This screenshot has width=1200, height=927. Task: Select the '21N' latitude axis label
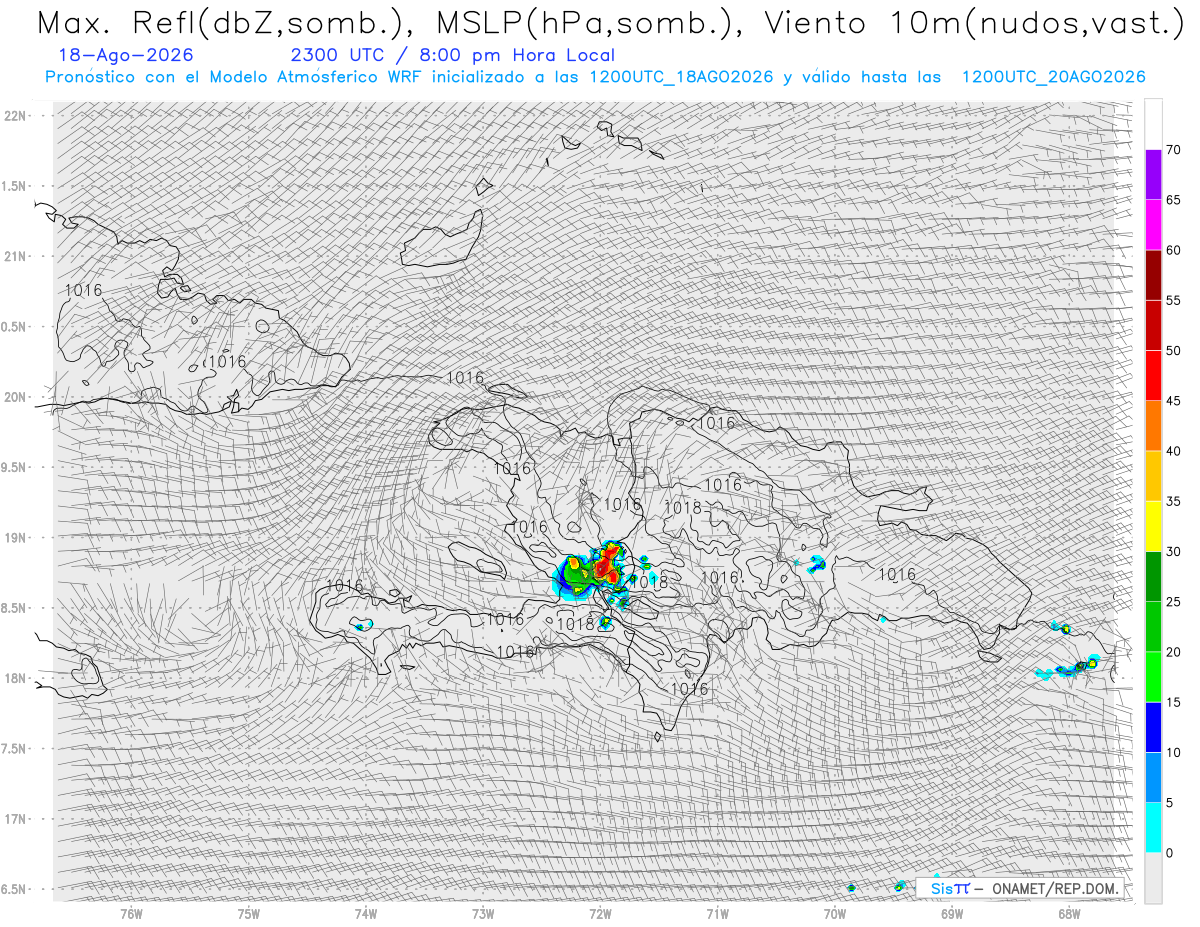tap(17, 256)
